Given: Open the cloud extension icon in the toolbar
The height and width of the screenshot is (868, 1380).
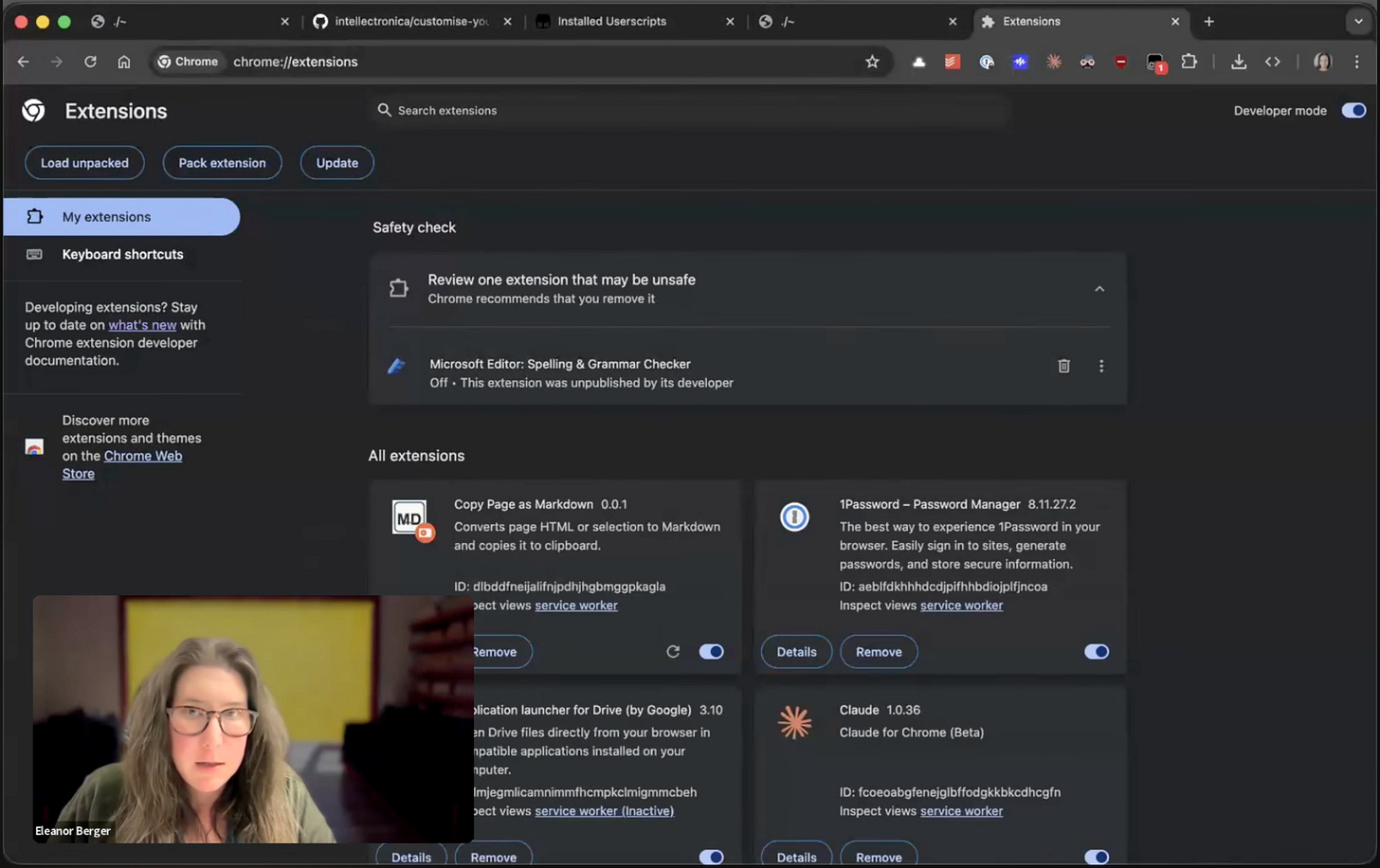Looking at the screenshot, I should point(918,62).
